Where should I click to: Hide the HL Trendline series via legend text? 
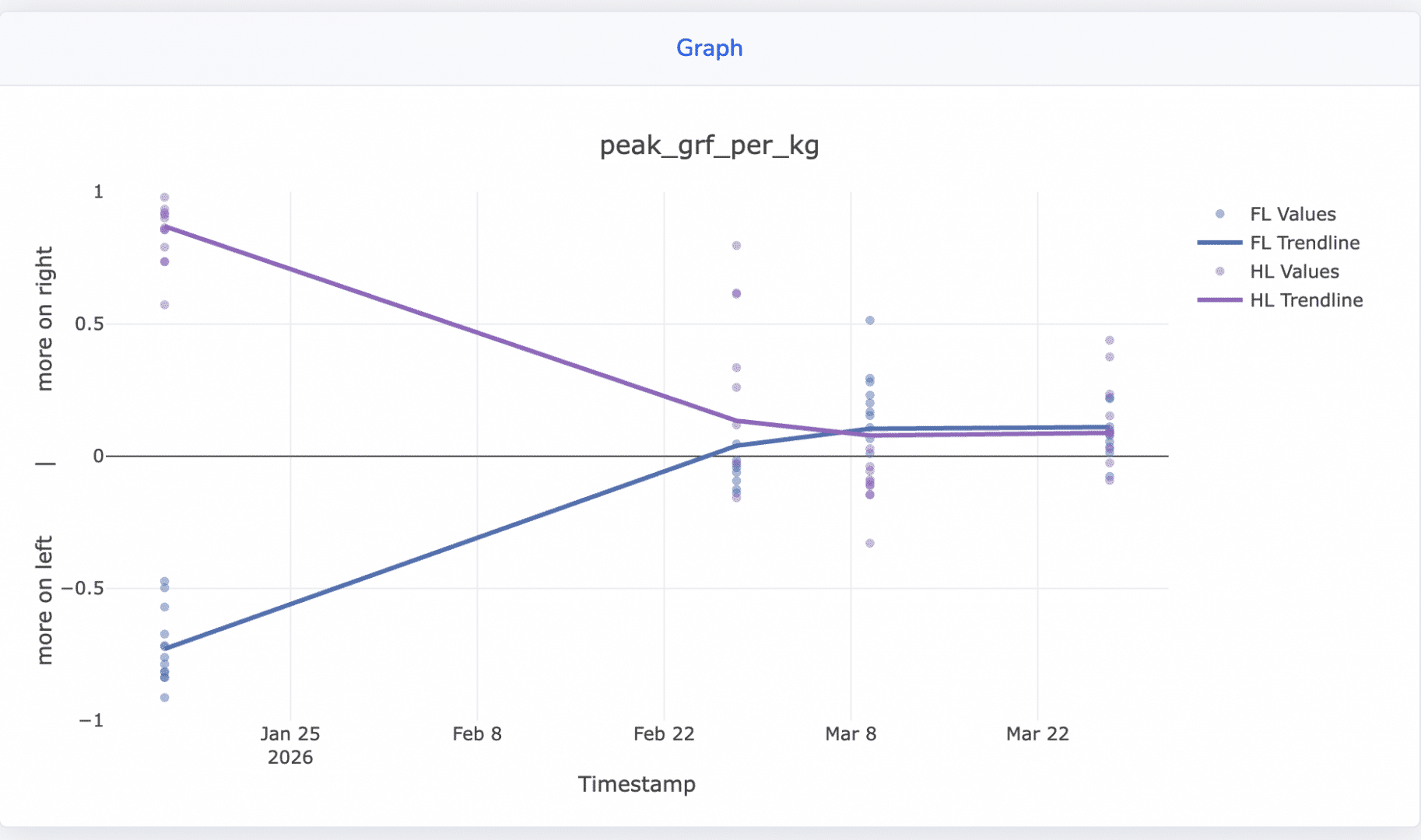(1306, 300)
